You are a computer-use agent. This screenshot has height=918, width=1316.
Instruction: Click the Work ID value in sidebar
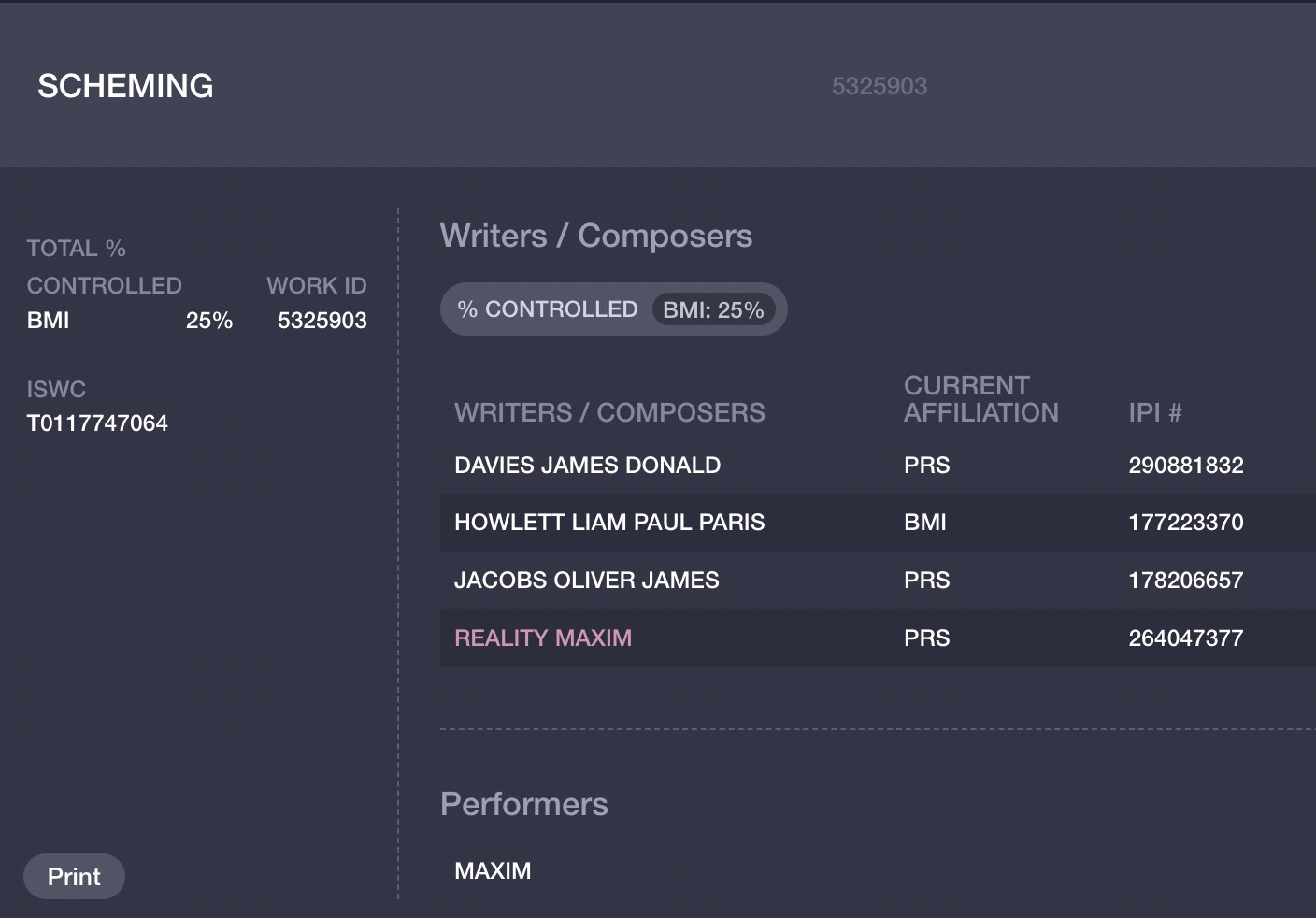pyautogui.click(x=322, y=321)
